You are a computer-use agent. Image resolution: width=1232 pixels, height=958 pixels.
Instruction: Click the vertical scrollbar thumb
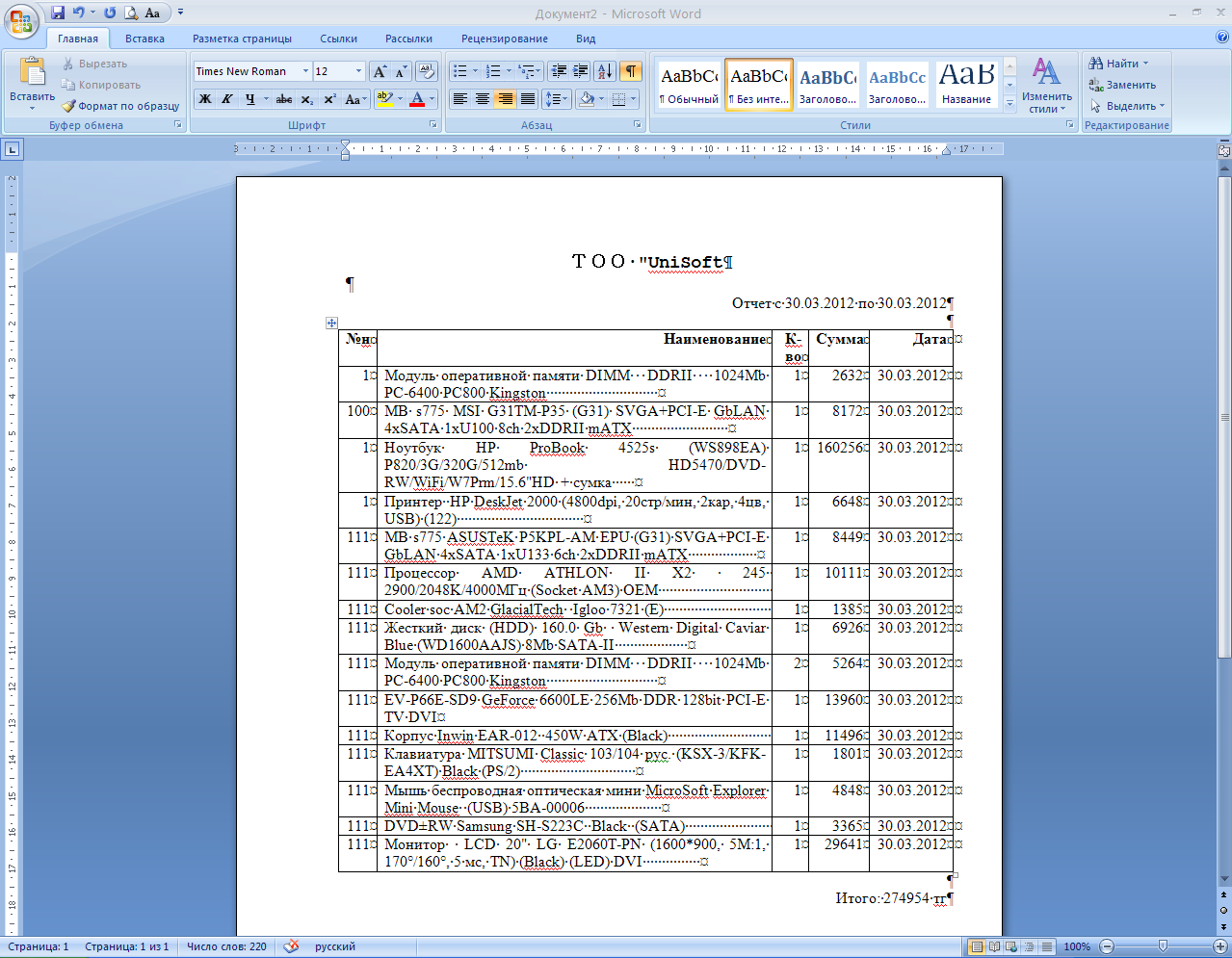coord(1224,416)
